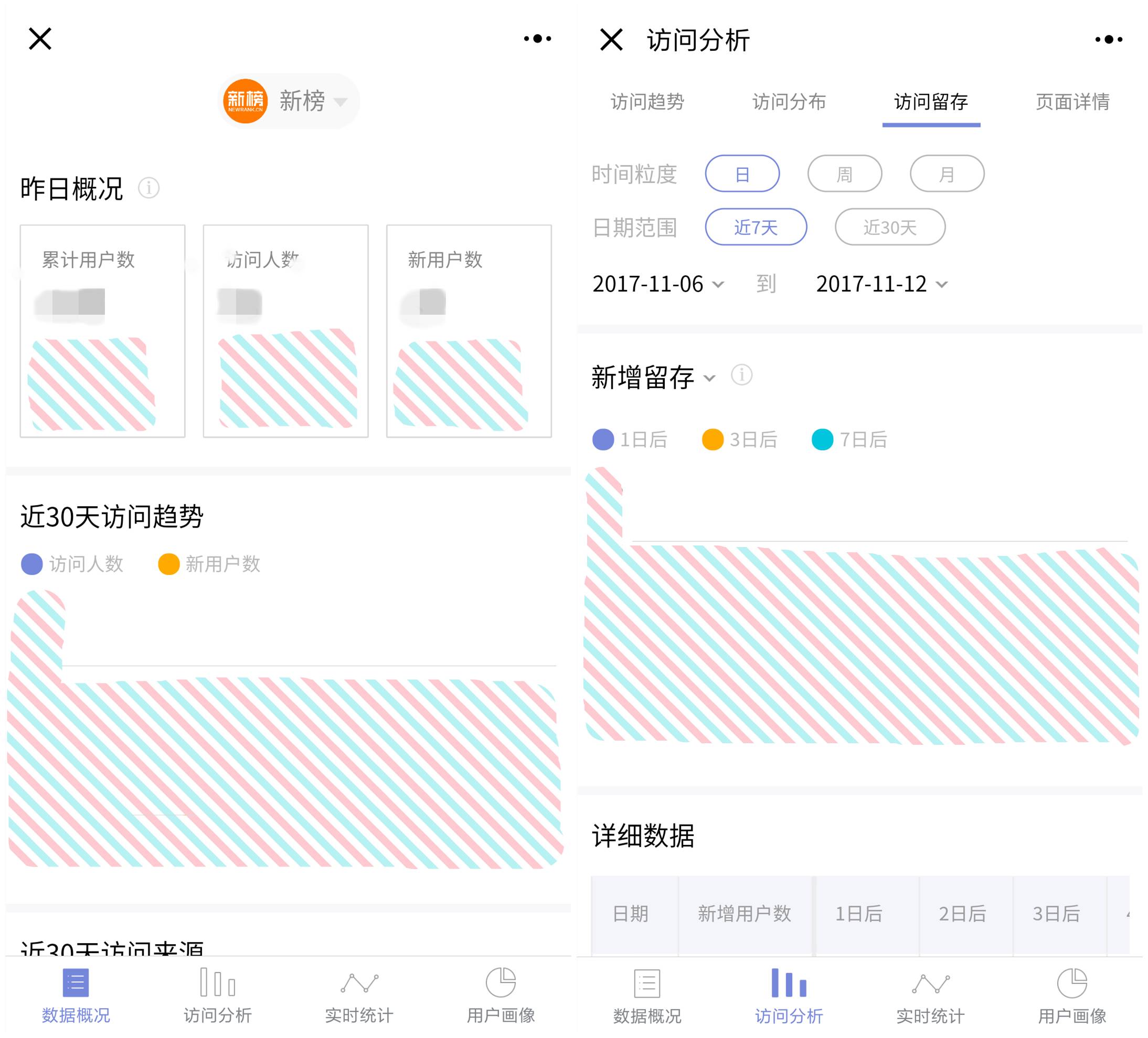1148x1038 pixels.
Task: Select 近30天 date range option
Action: pos(889,227)
